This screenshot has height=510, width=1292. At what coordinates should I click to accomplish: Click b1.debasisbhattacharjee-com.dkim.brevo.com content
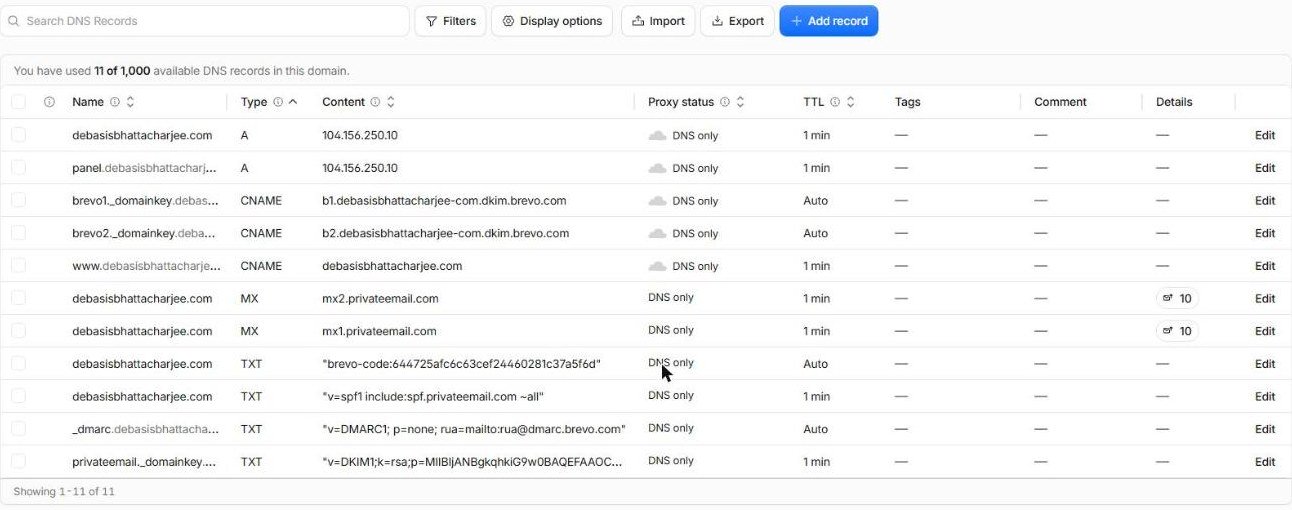coord(444,200)
